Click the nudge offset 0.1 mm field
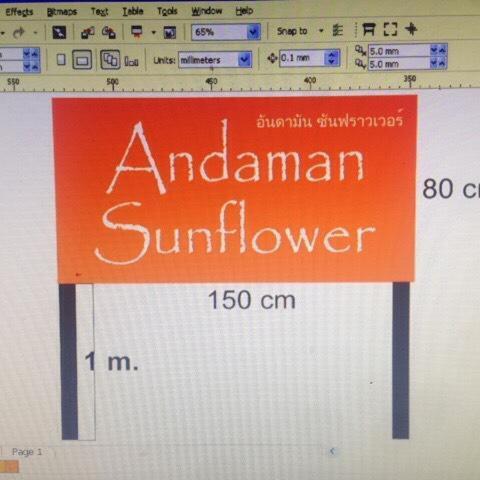Image resolution: width=480 pixels, height=480 pixels. (x=302, y=58)
